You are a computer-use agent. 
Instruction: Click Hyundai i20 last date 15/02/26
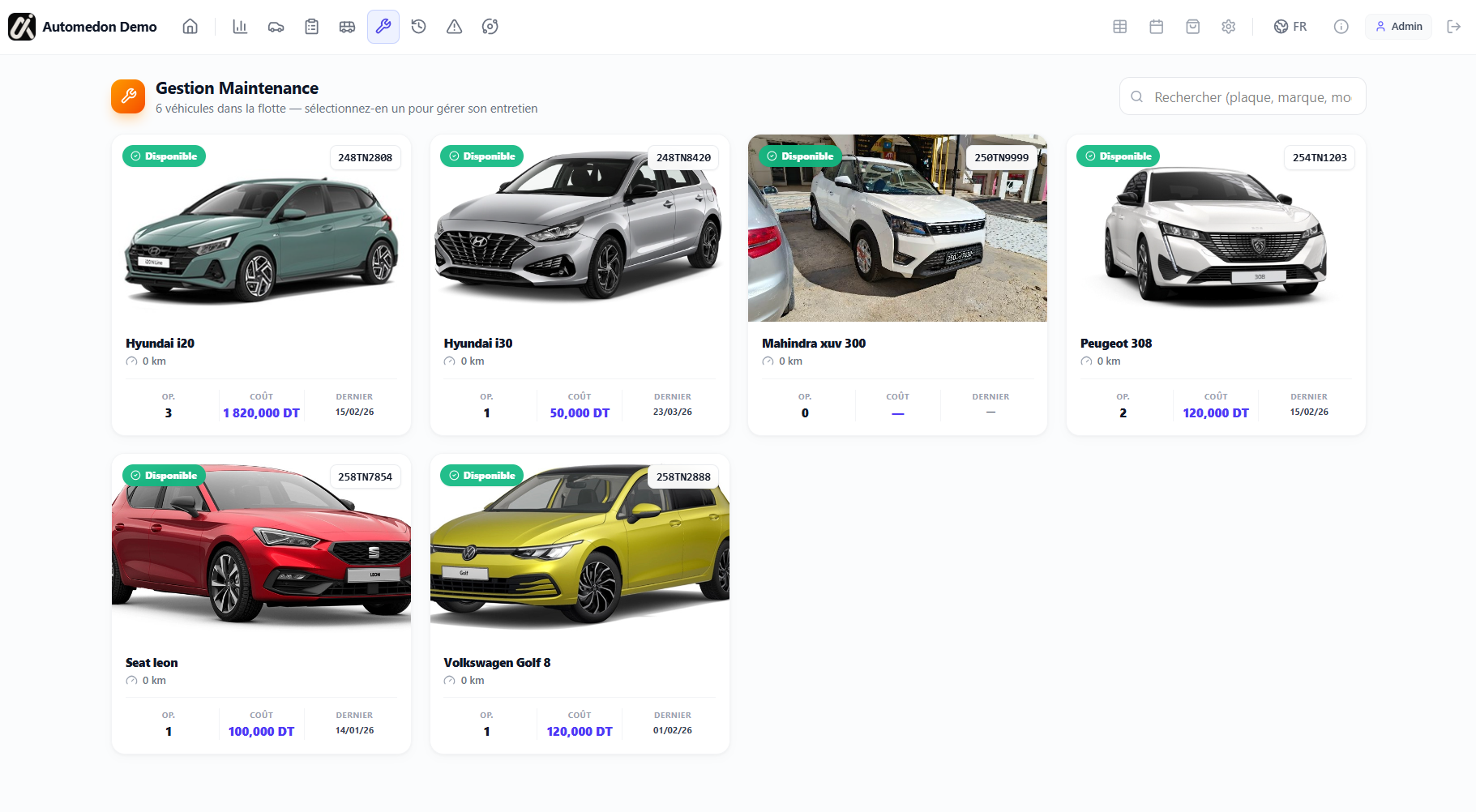(354, 412)
